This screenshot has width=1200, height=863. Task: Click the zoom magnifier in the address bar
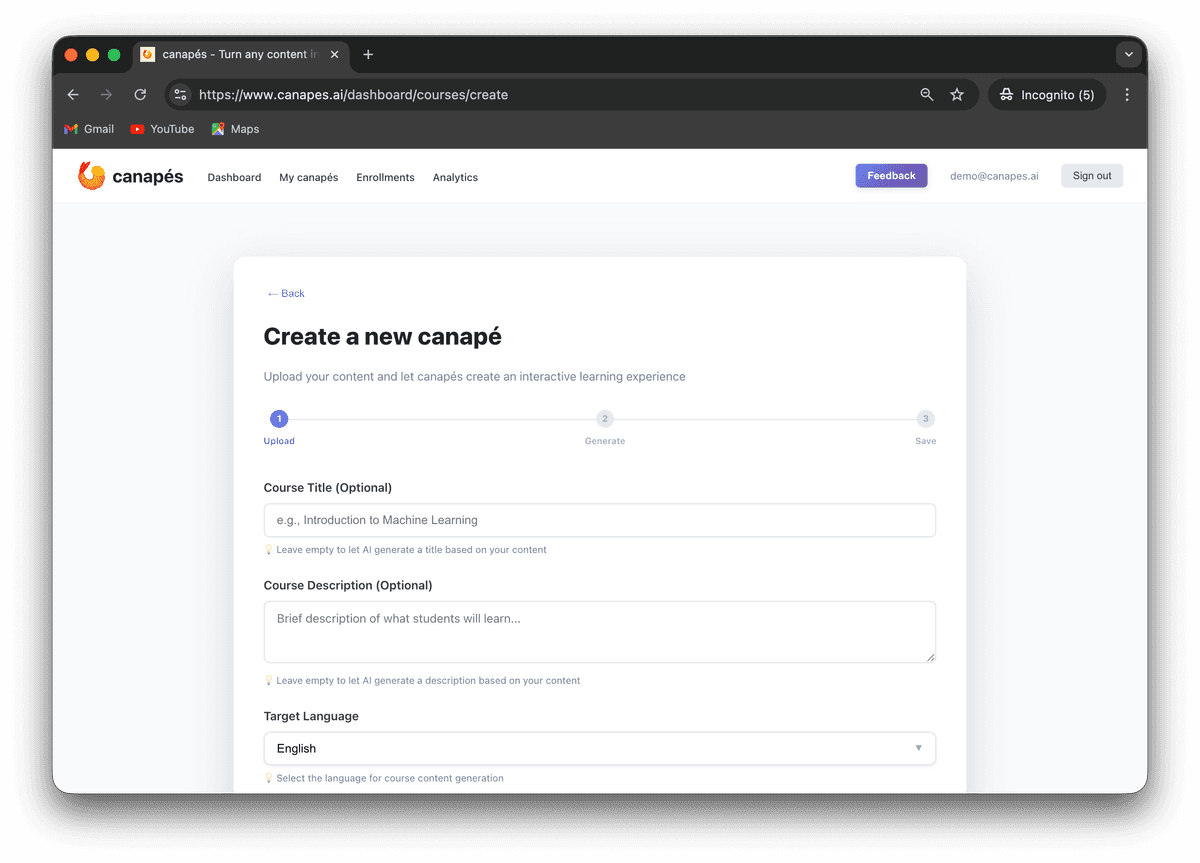(x=926, y=94)
